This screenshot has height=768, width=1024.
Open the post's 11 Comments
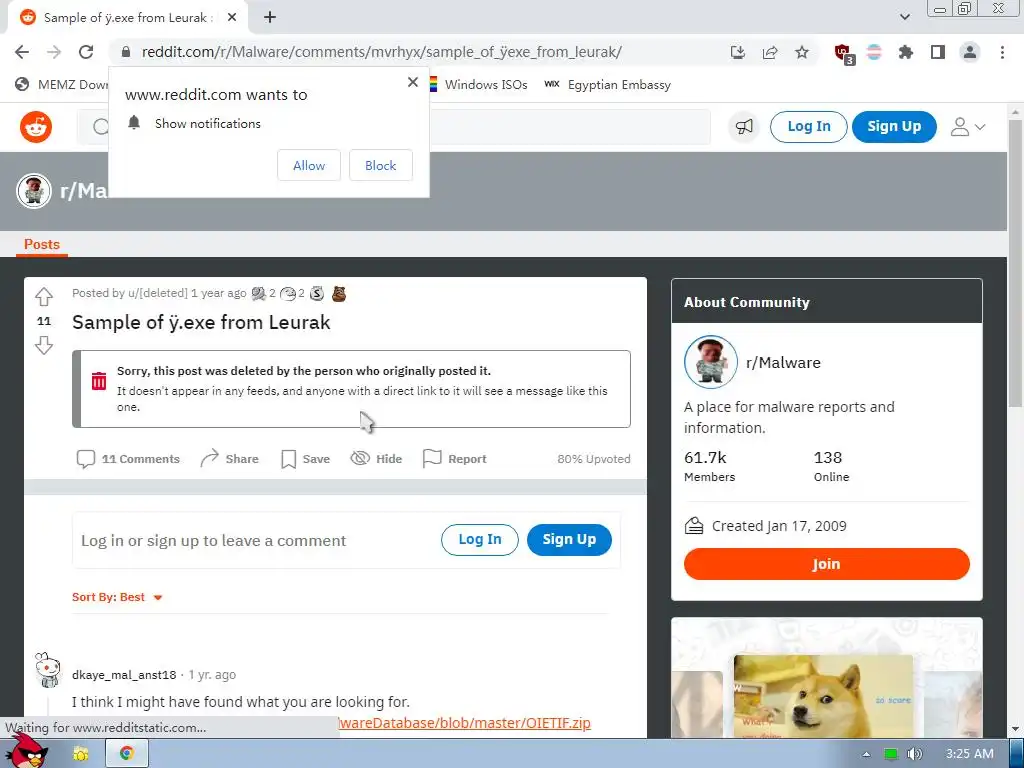[128, 459]
